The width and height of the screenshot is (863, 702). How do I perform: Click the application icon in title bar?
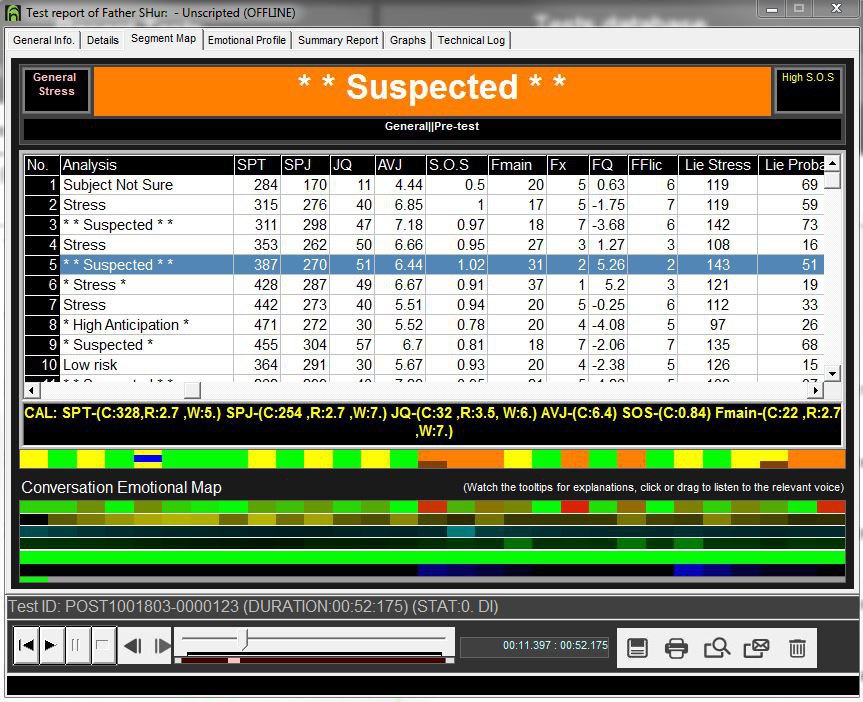pyautogui.click(x=13, y=12)
